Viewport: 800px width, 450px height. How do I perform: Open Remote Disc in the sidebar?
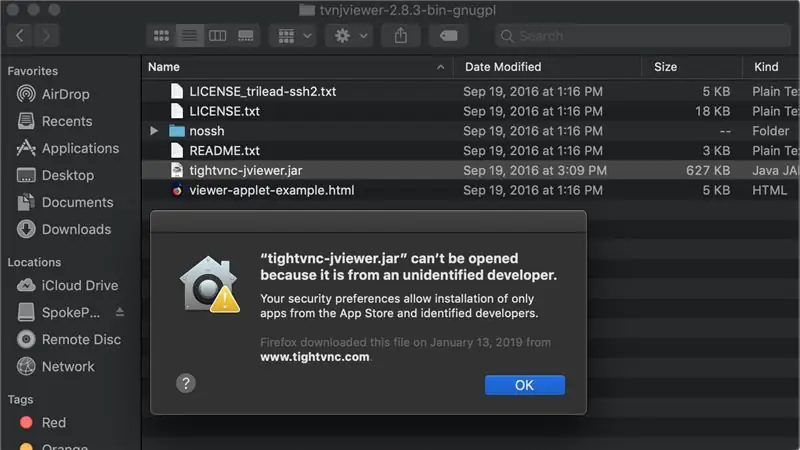[x=69, y=339]
